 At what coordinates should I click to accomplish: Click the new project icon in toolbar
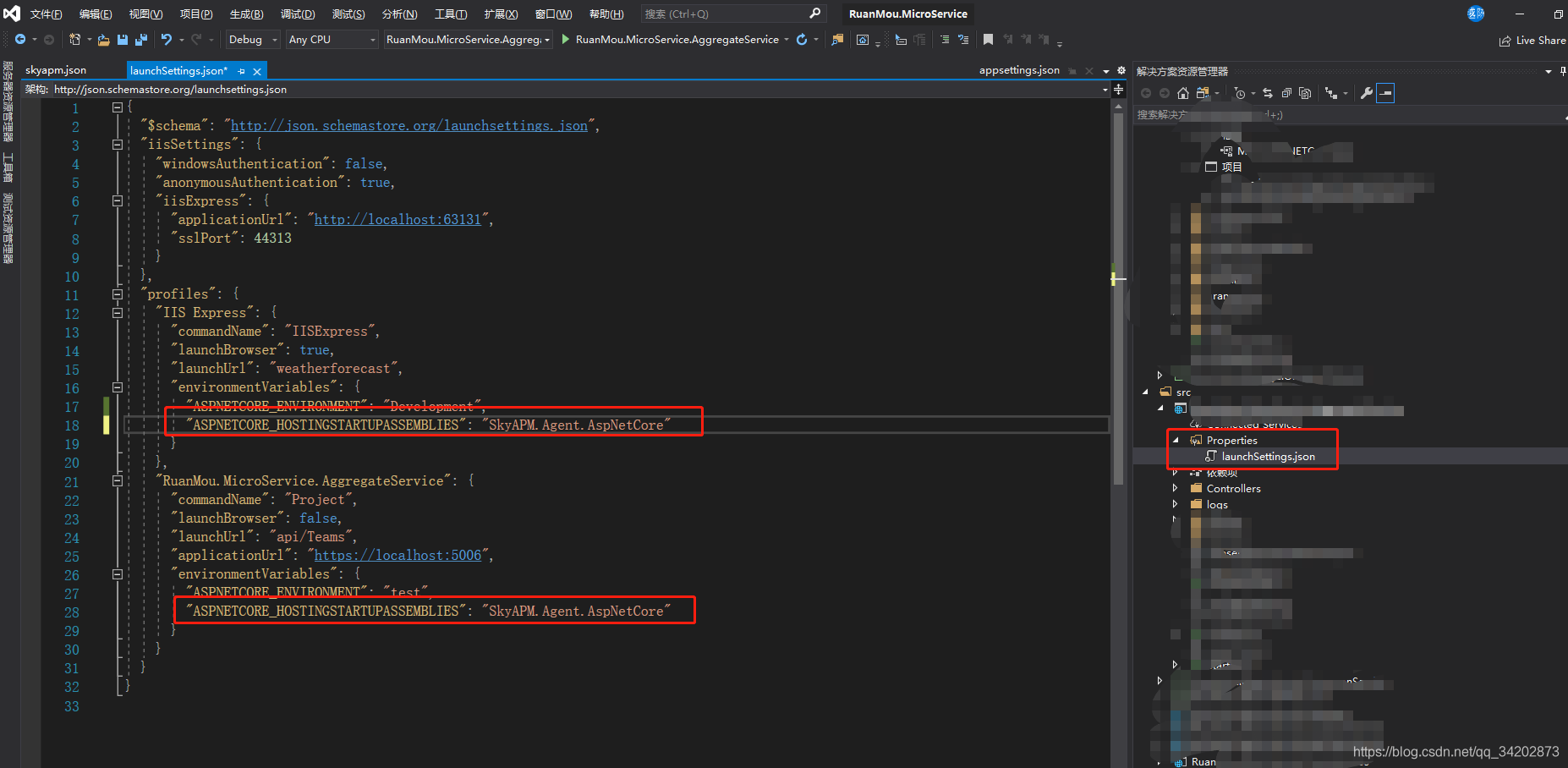(x=74, y=40)
